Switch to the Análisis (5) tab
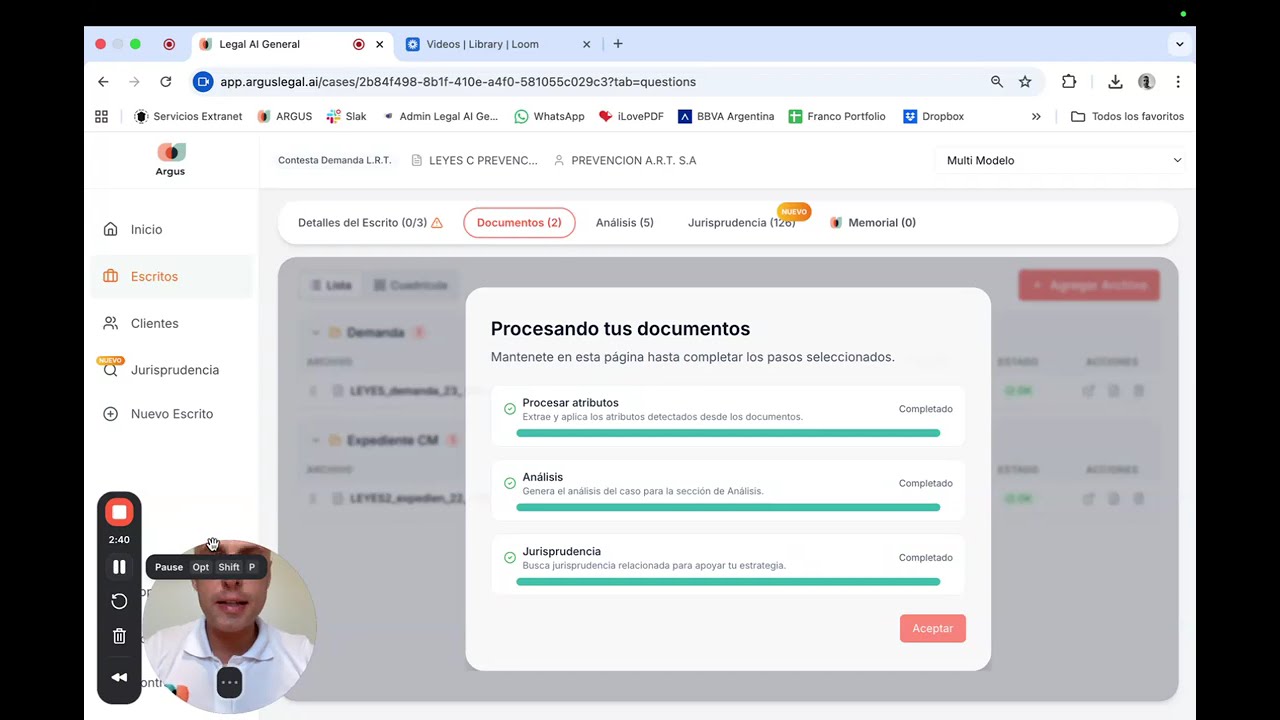 point(625,223)
